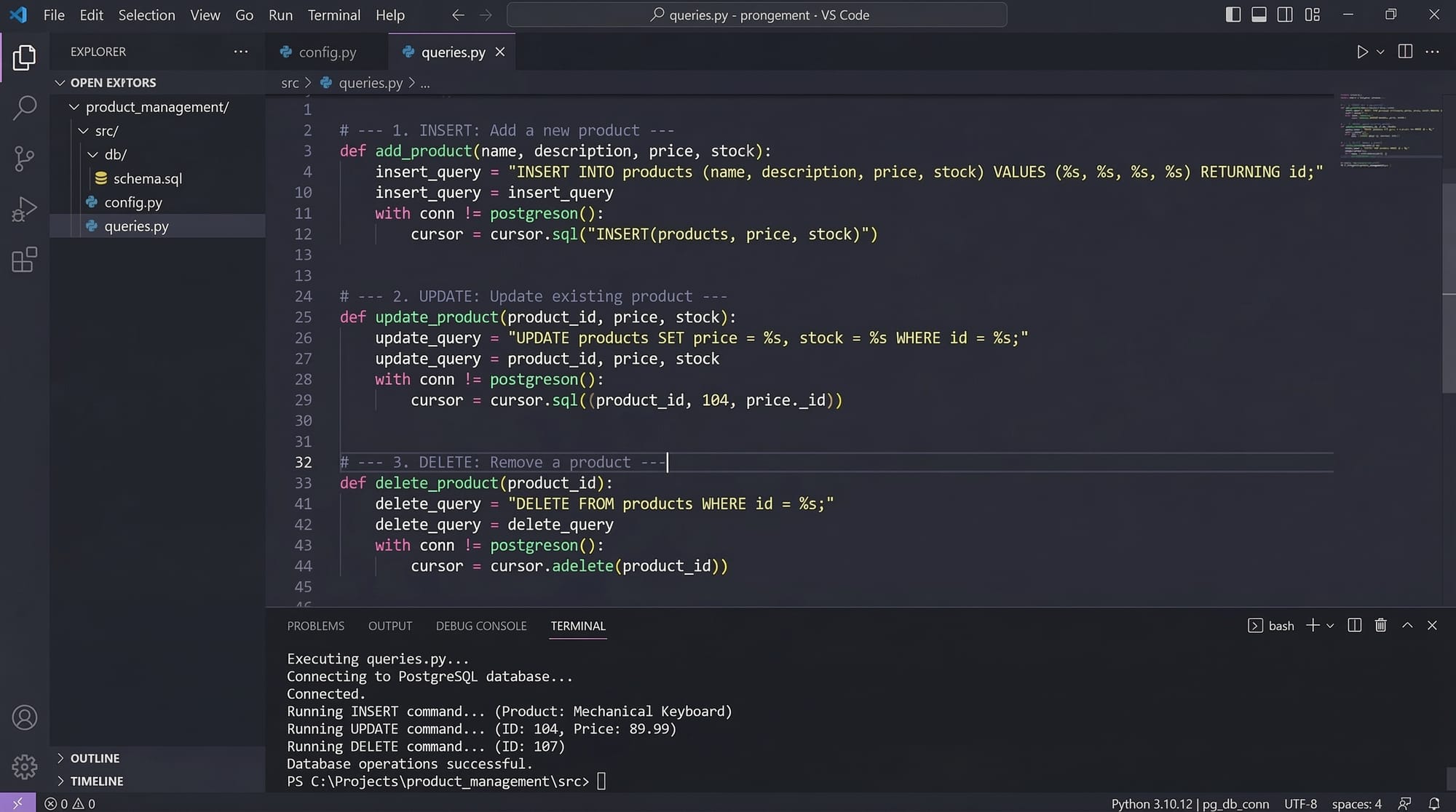Click the Accounts icon

click(x=24, y=717)
